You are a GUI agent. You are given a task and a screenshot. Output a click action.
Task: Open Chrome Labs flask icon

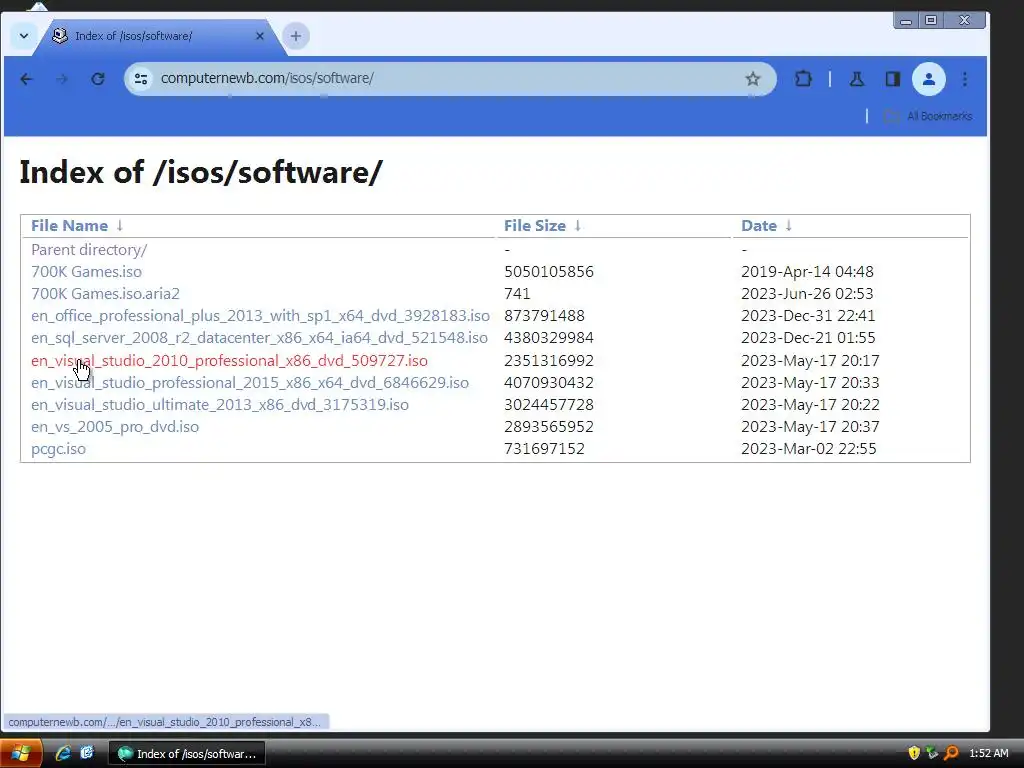point(857,79)
